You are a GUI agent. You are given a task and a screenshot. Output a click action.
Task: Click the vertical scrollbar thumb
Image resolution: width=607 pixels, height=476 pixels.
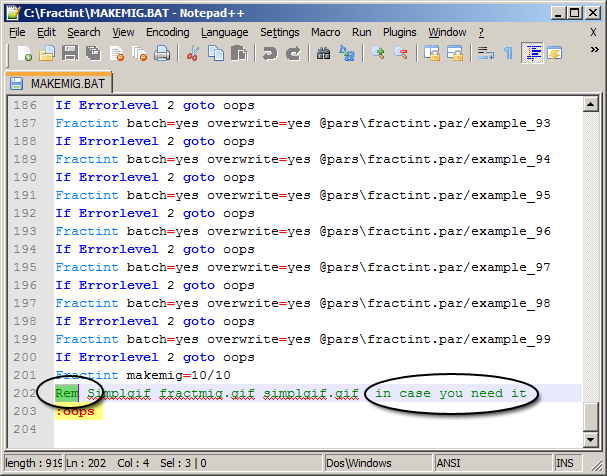[591, 417]
